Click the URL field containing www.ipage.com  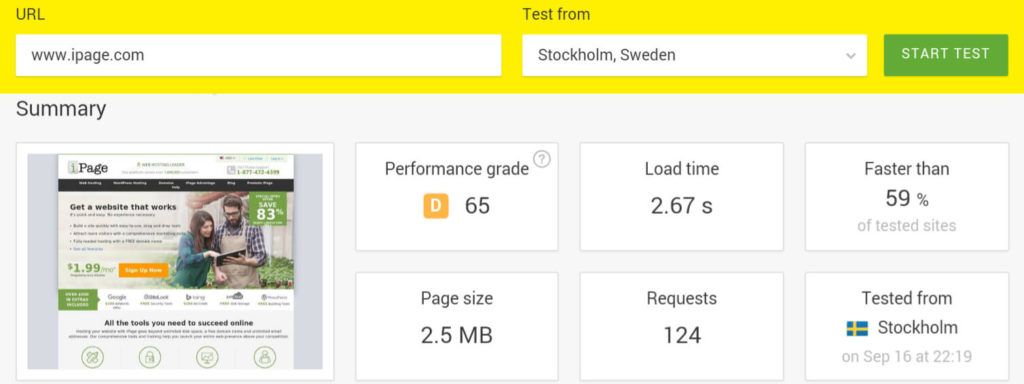click(x=259, y=56)
